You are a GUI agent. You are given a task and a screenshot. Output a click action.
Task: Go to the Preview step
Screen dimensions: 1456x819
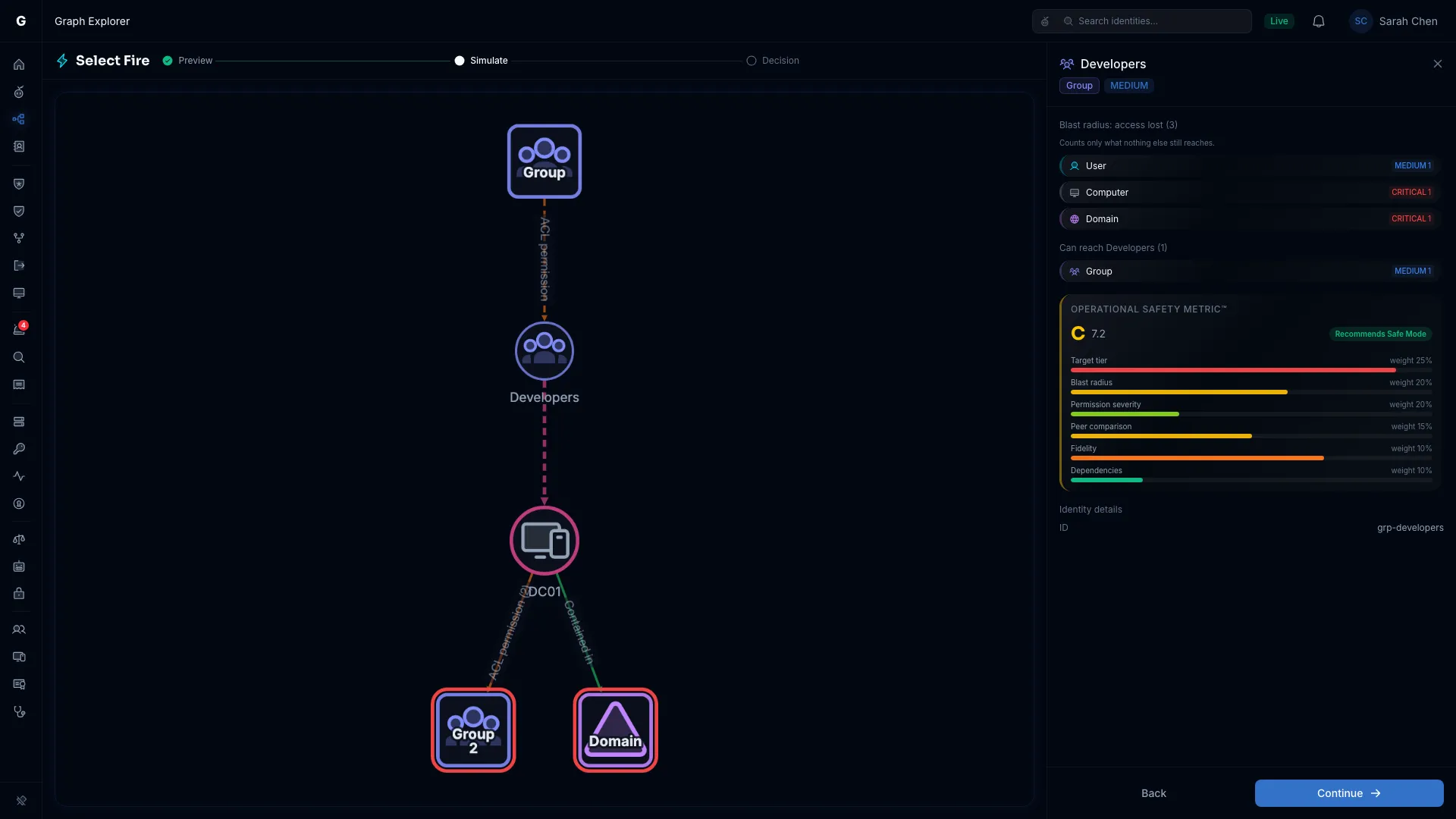(187, 61)
